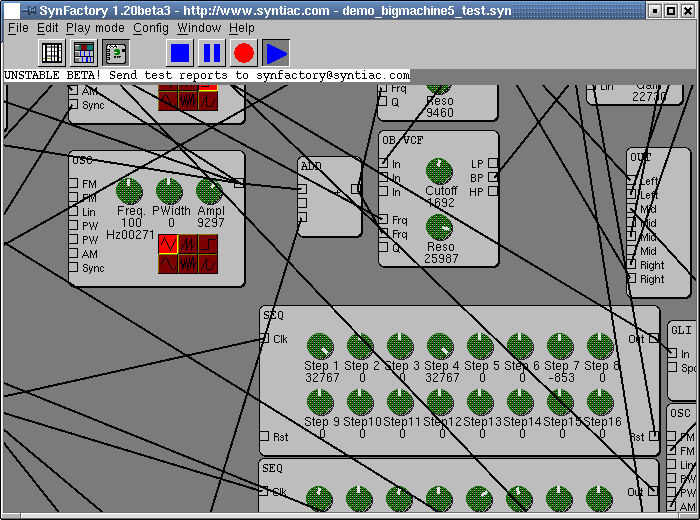Click the upper SEQ module title

273,316
